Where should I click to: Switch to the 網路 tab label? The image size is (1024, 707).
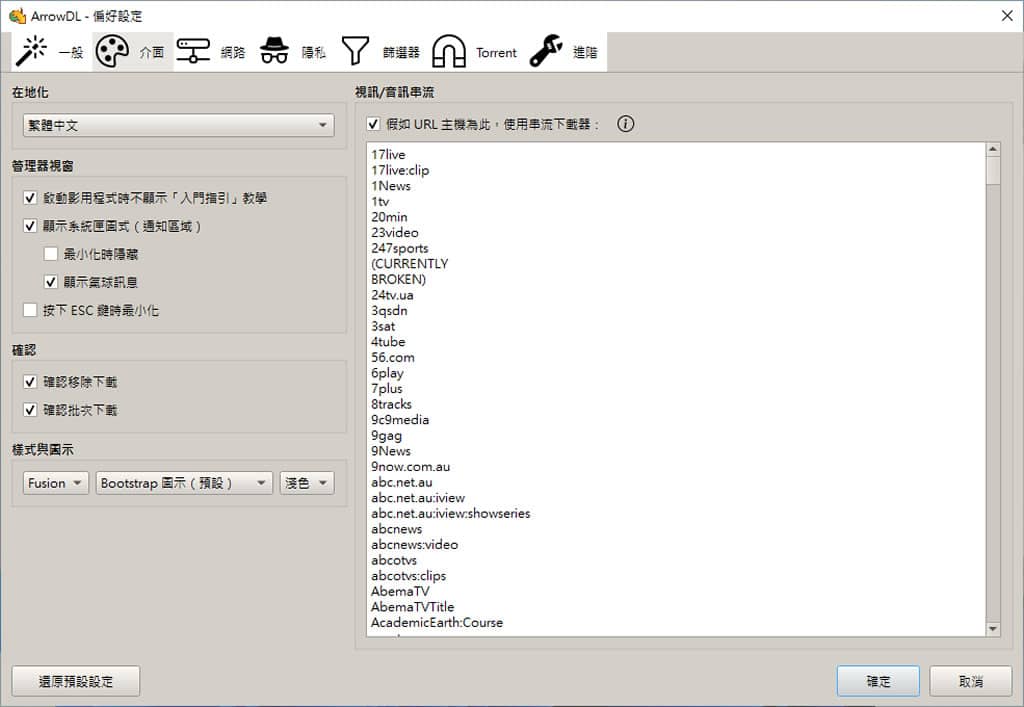coord(232,52)
